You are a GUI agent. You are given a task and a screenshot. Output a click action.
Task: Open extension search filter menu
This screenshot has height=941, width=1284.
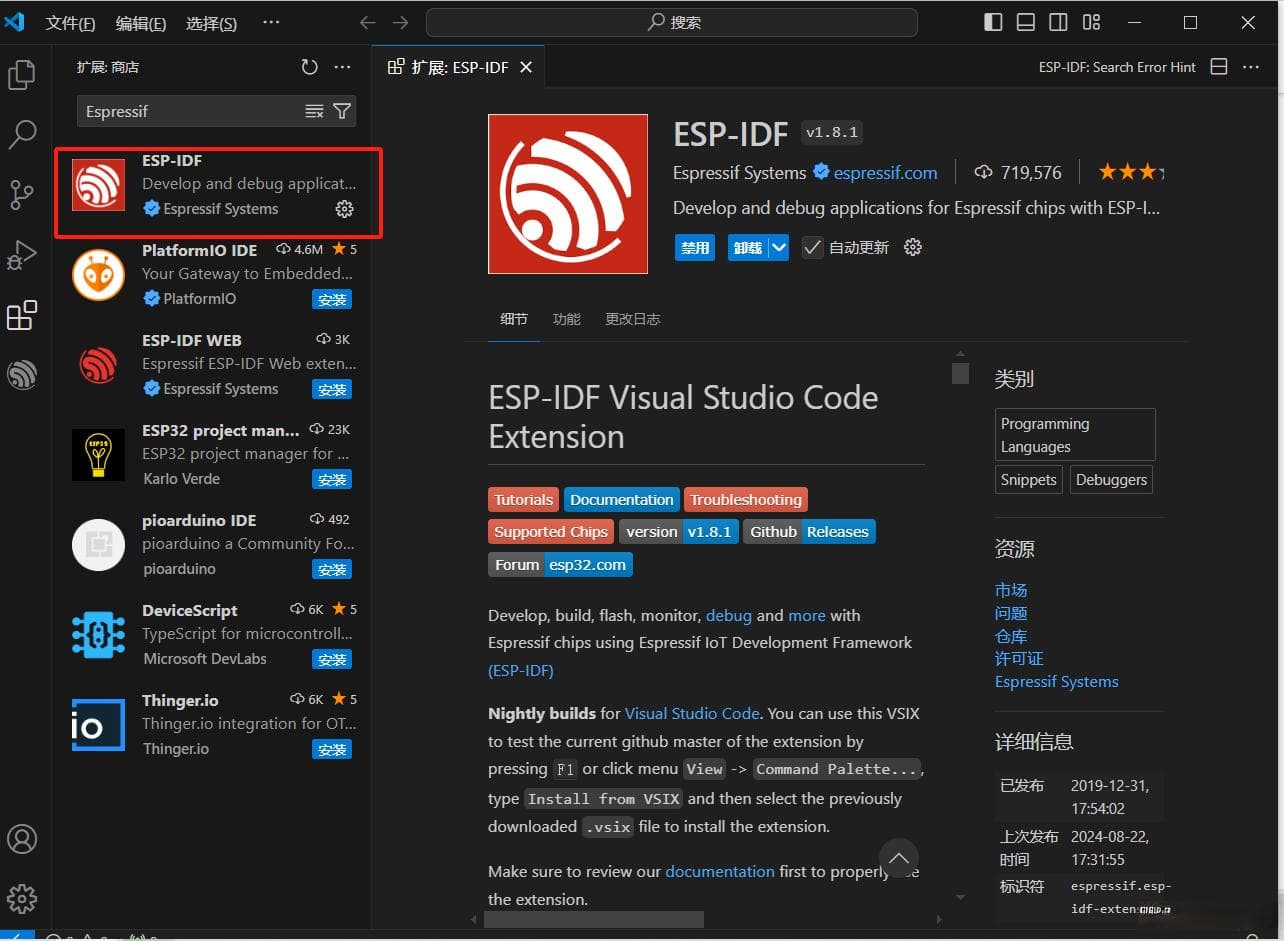[x=342, y=111]
